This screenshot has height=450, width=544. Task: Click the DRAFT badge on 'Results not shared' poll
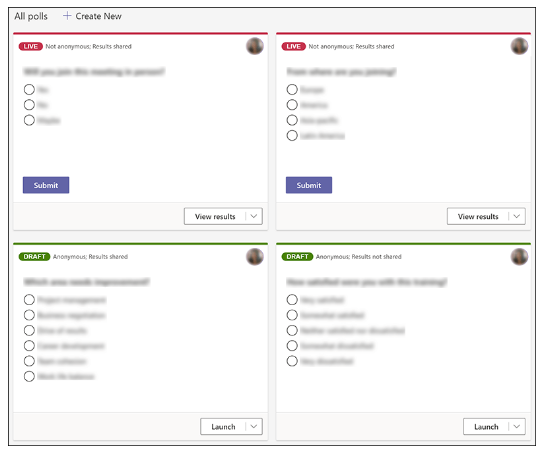pos(297,257)
